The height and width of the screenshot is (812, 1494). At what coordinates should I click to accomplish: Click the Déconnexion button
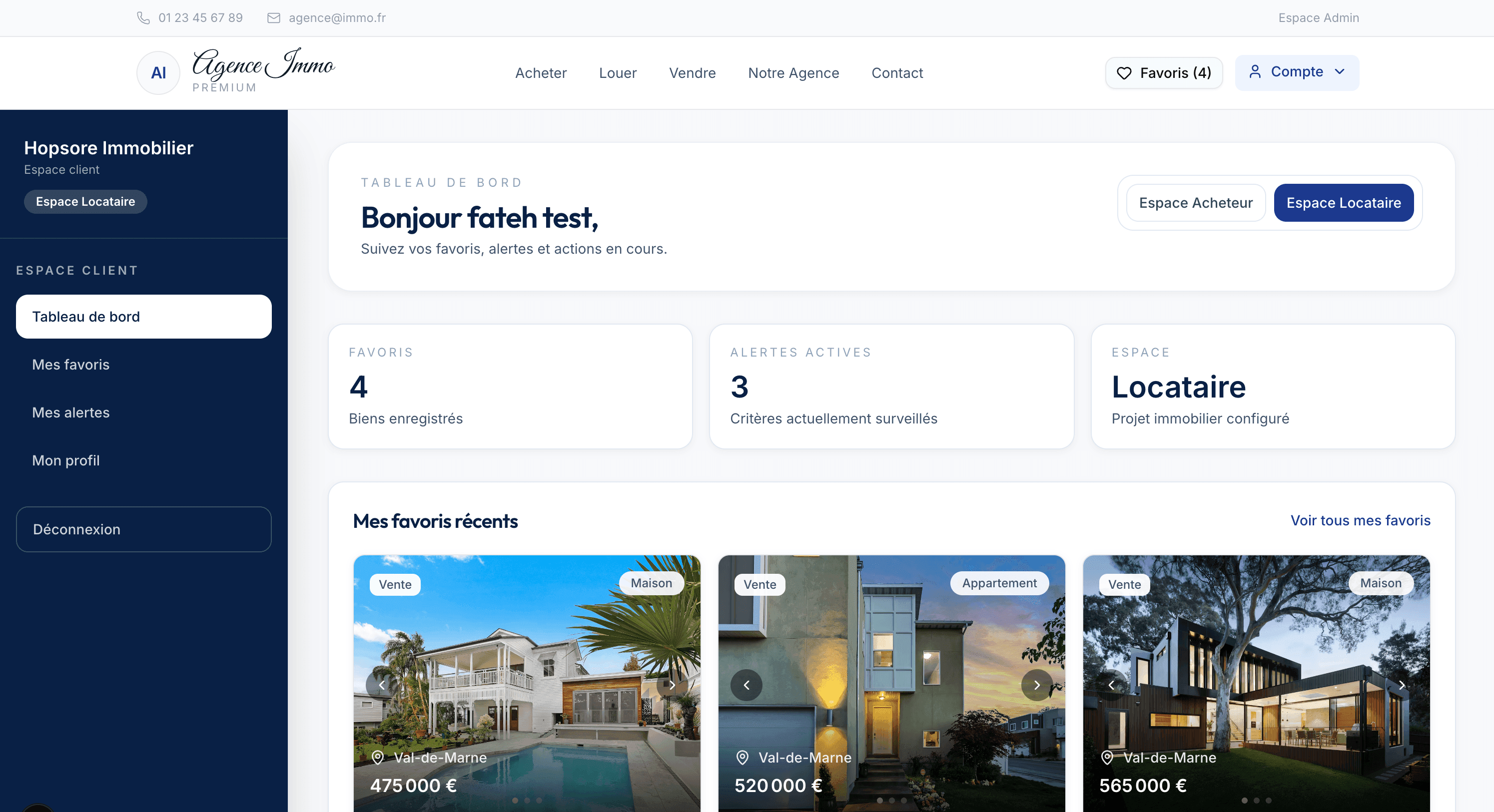pos(143,529)
